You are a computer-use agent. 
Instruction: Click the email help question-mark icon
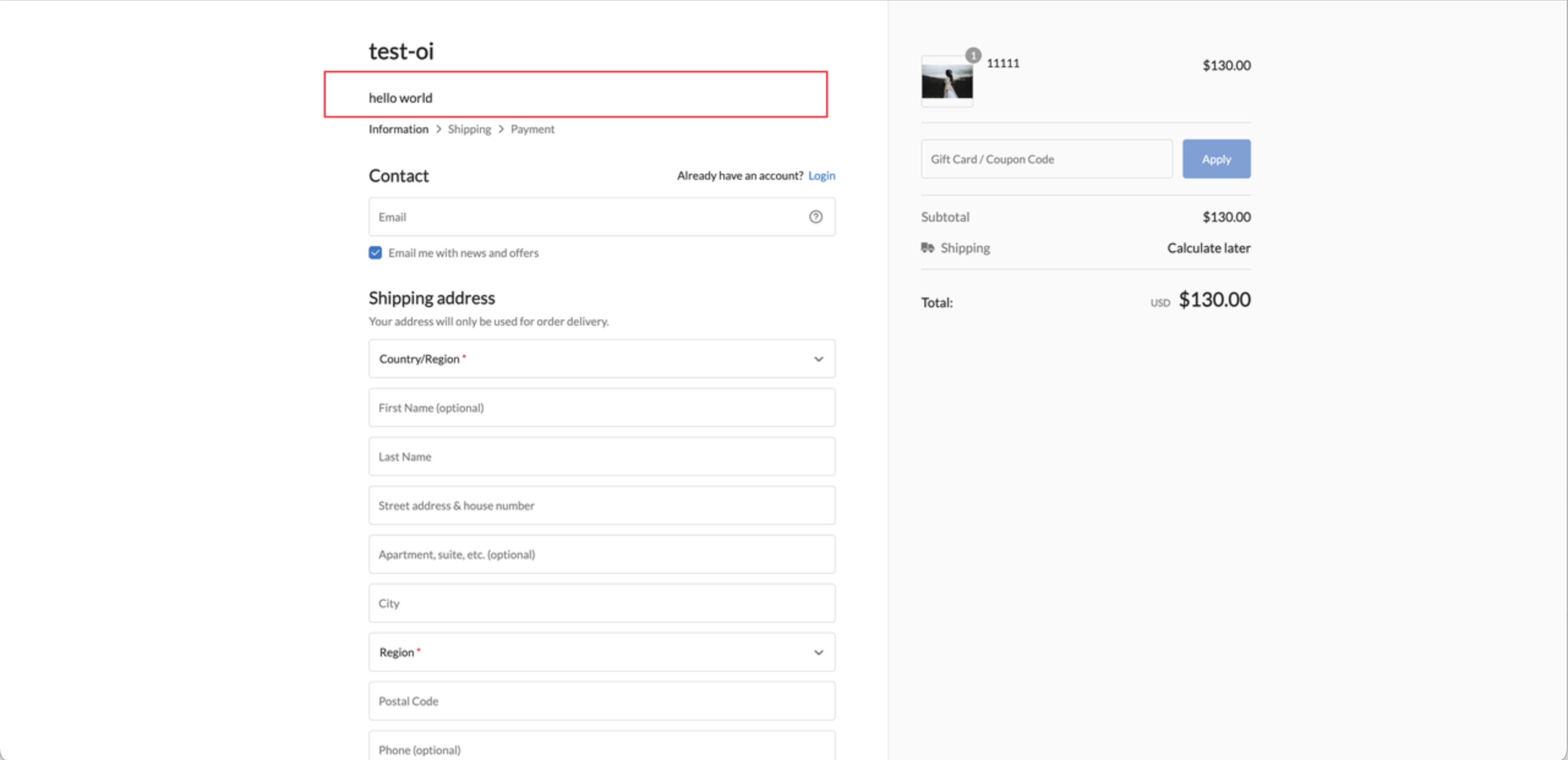[x=815, y=217]
